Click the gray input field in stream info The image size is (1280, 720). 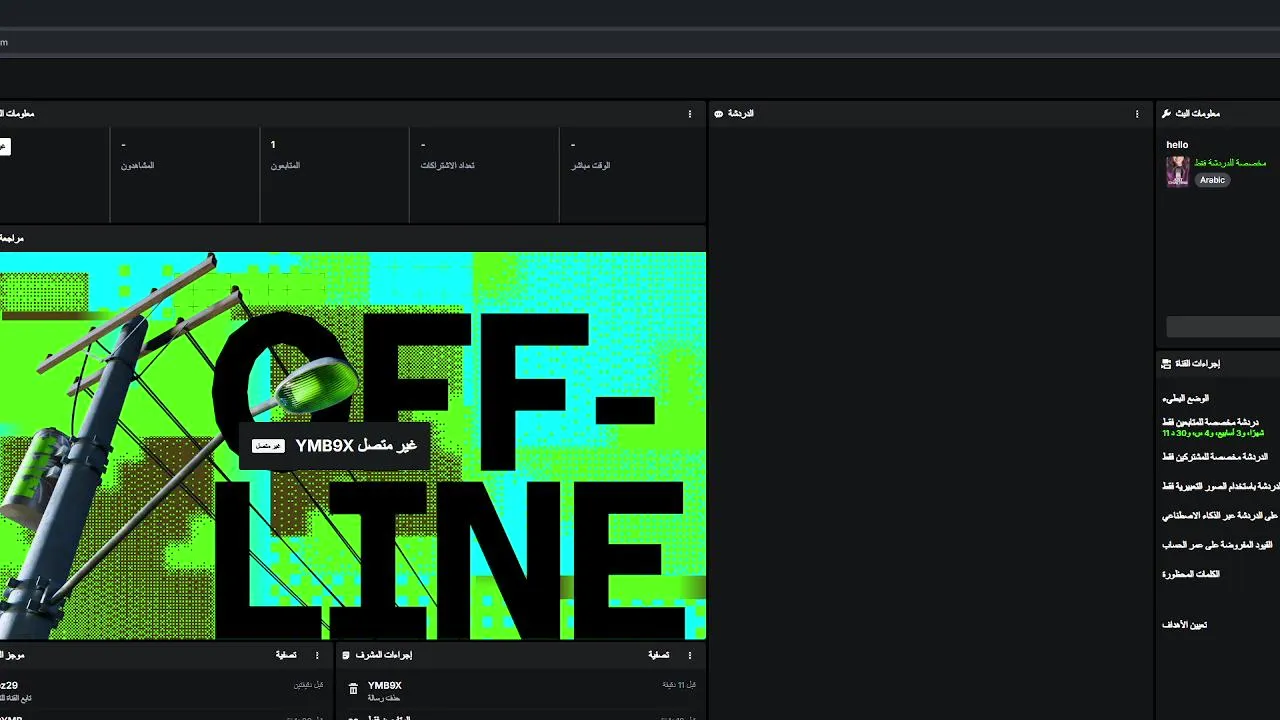coord(1223,327)
